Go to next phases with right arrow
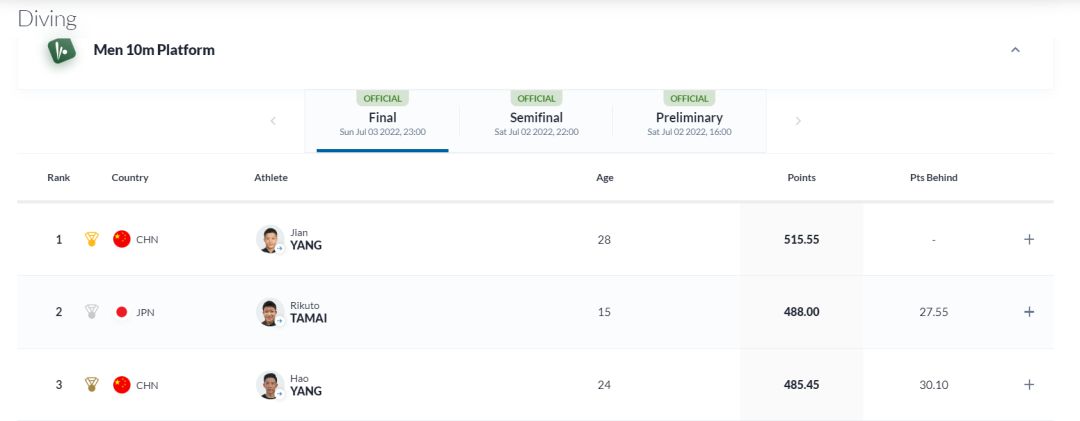This screenshot has width=1080, height=421. click(798, 121)
